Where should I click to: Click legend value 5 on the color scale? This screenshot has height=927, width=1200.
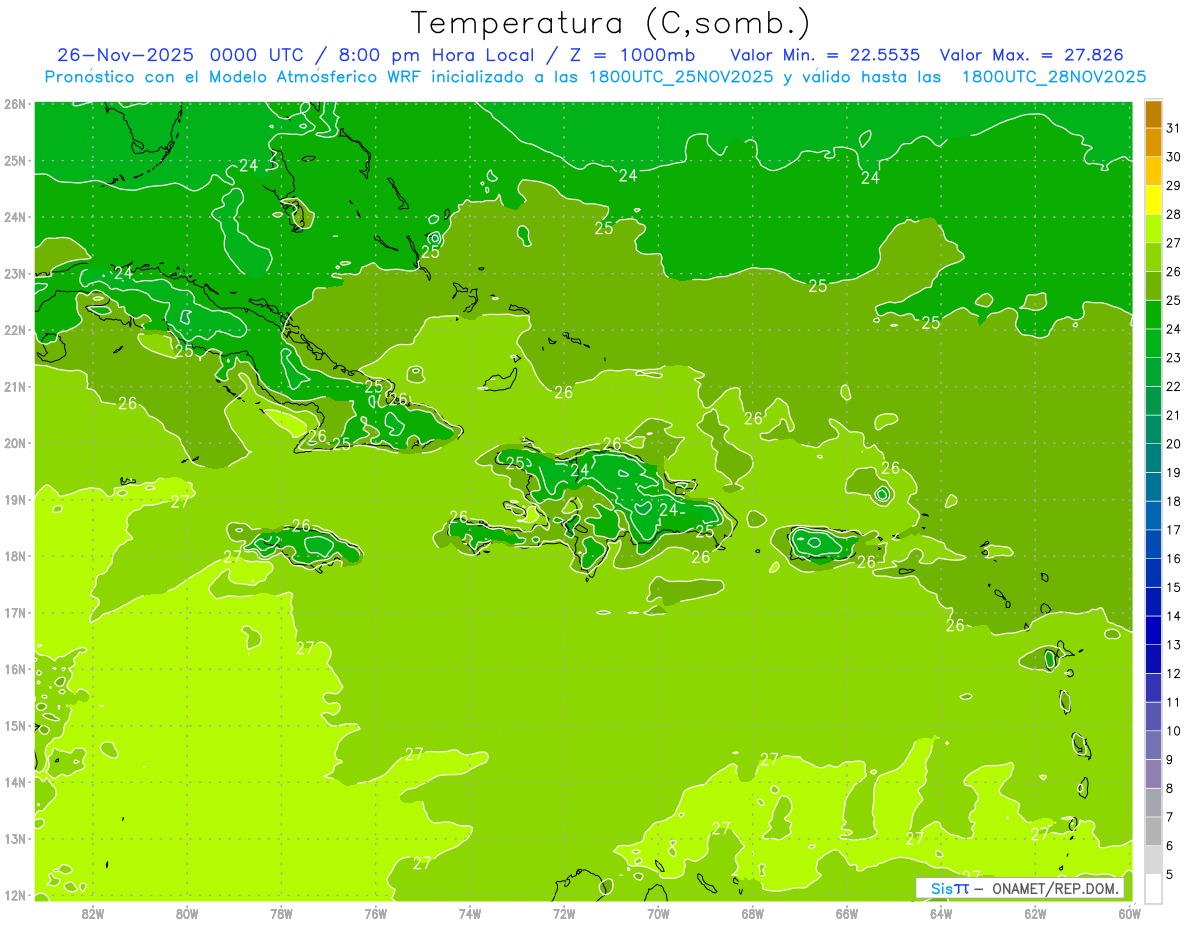(1170, 874)
